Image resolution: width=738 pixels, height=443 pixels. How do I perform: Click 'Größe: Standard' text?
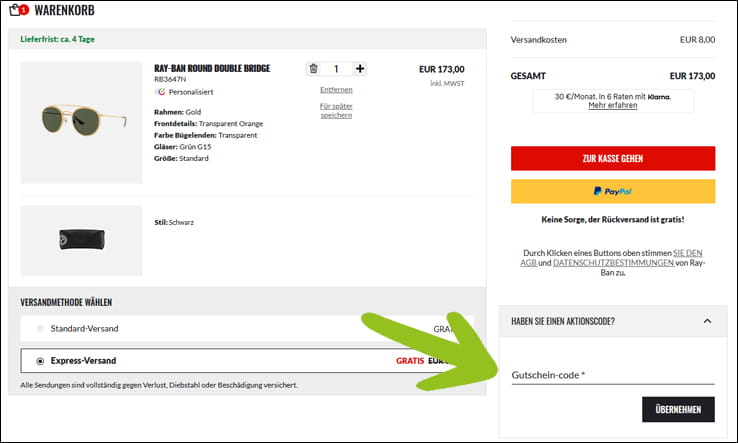(x=181, y=158)
